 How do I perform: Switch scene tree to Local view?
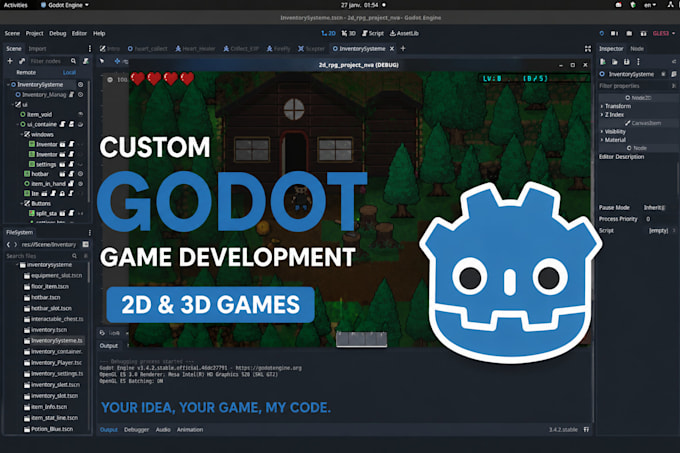(69, 72)
